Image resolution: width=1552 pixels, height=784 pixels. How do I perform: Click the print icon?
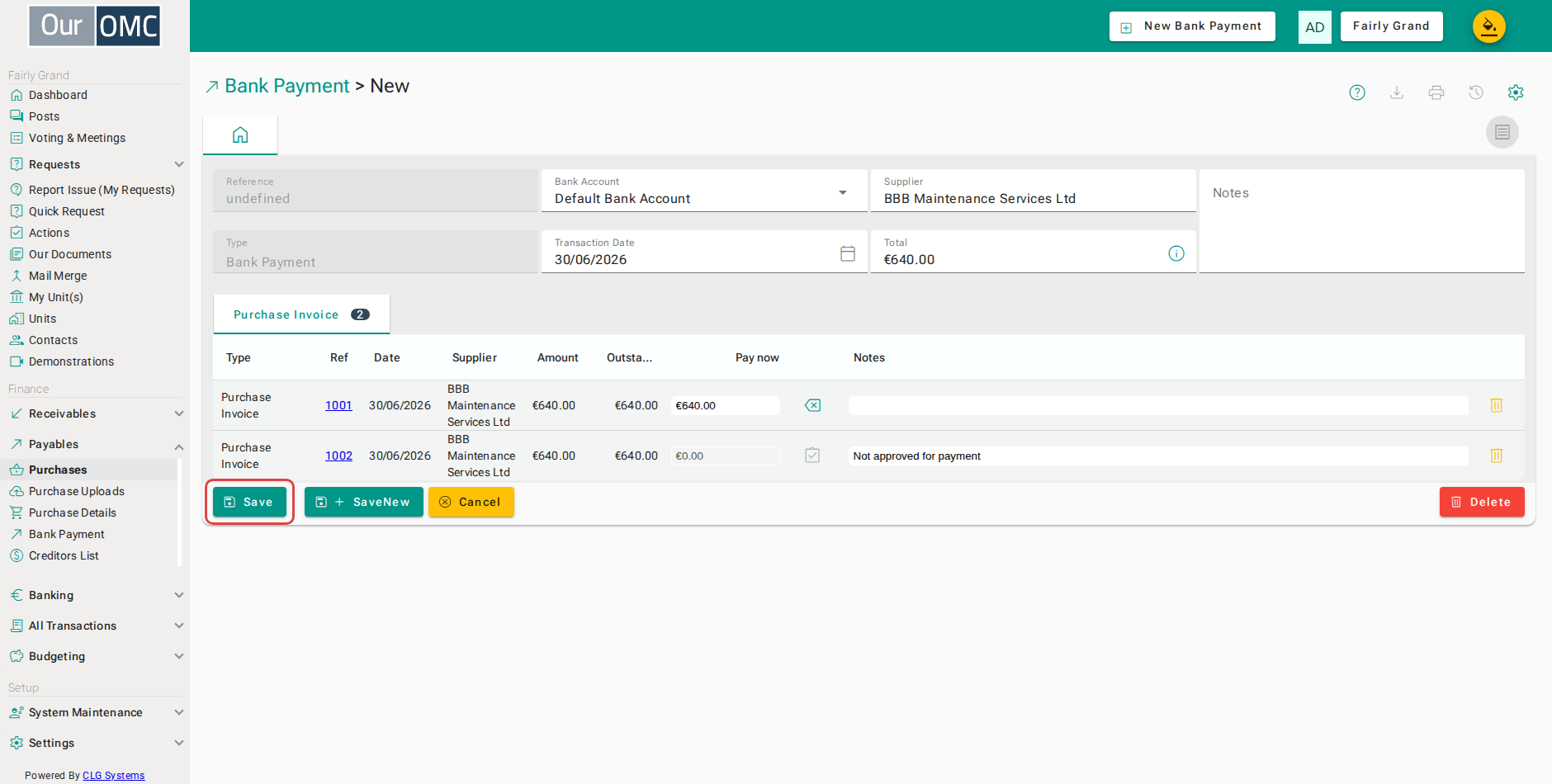[x=1436, y=92]
